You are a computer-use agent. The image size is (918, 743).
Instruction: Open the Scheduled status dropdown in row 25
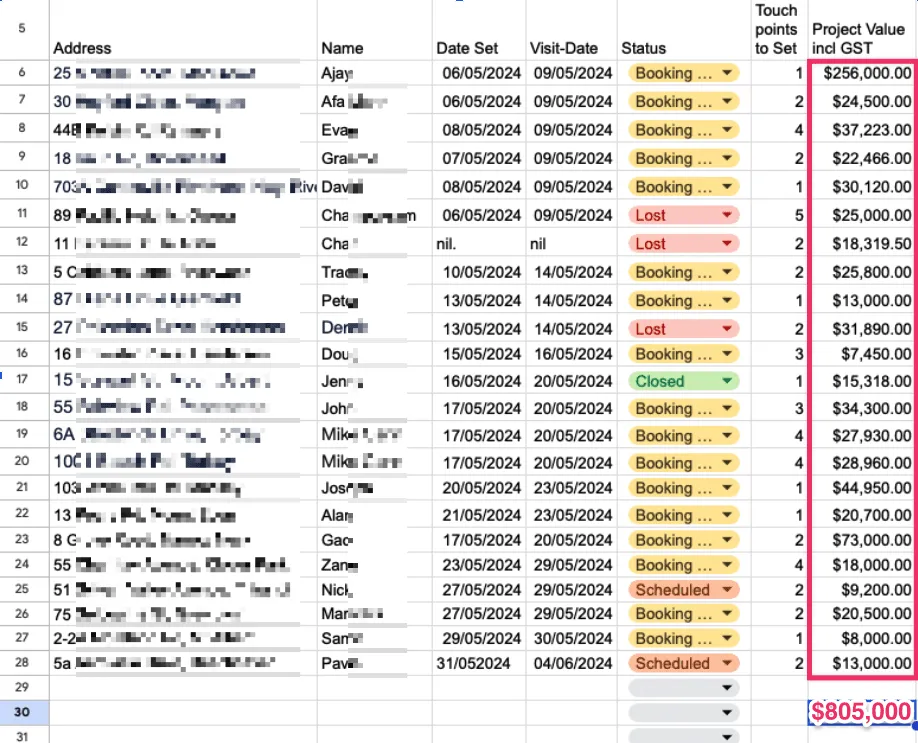pos(683,590)
